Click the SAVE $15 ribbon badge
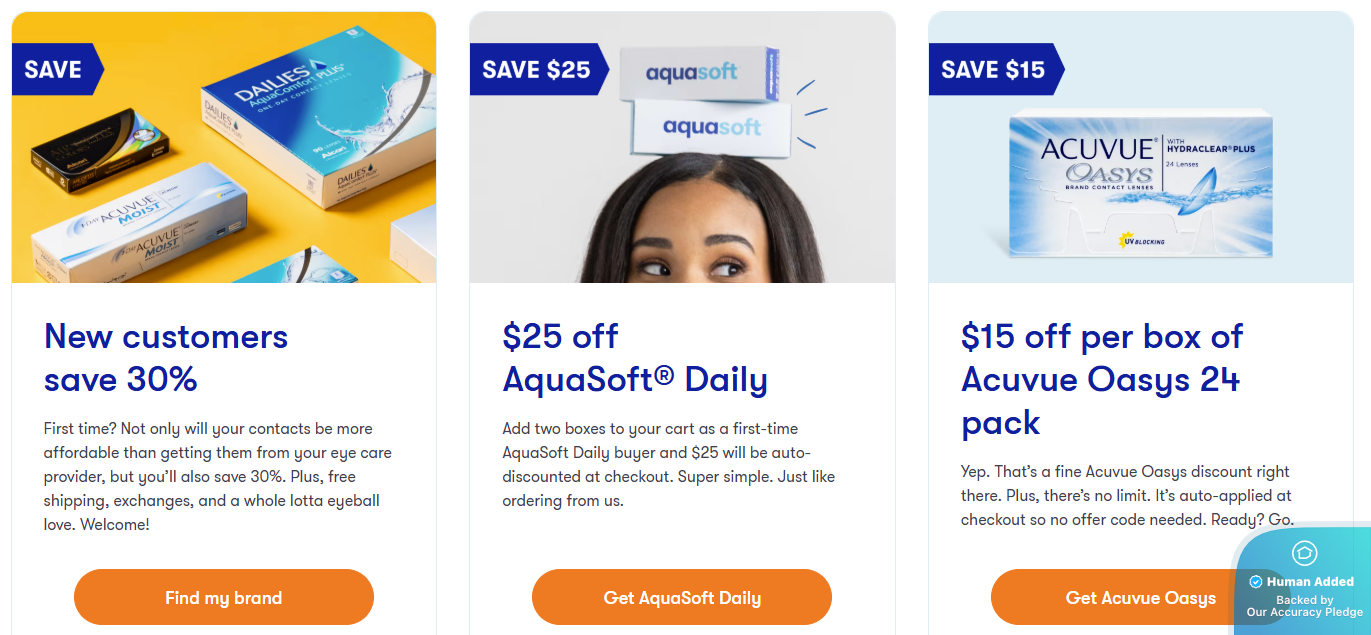The width and height of the screenshot is (1371, 635). tap(994, 69)
